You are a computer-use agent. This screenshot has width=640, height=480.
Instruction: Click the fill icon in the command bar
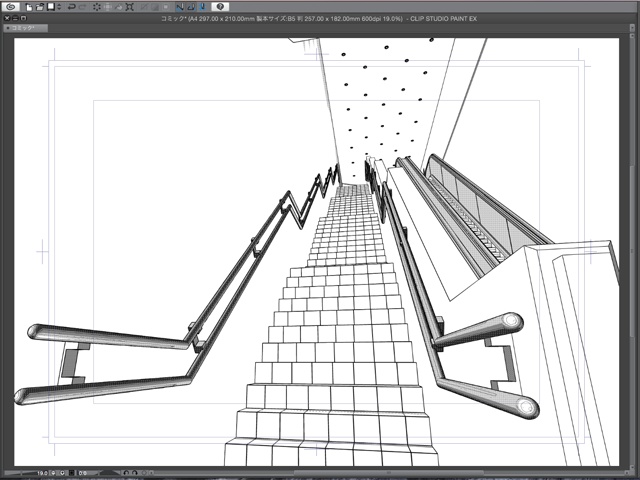(x=119, y=7)
